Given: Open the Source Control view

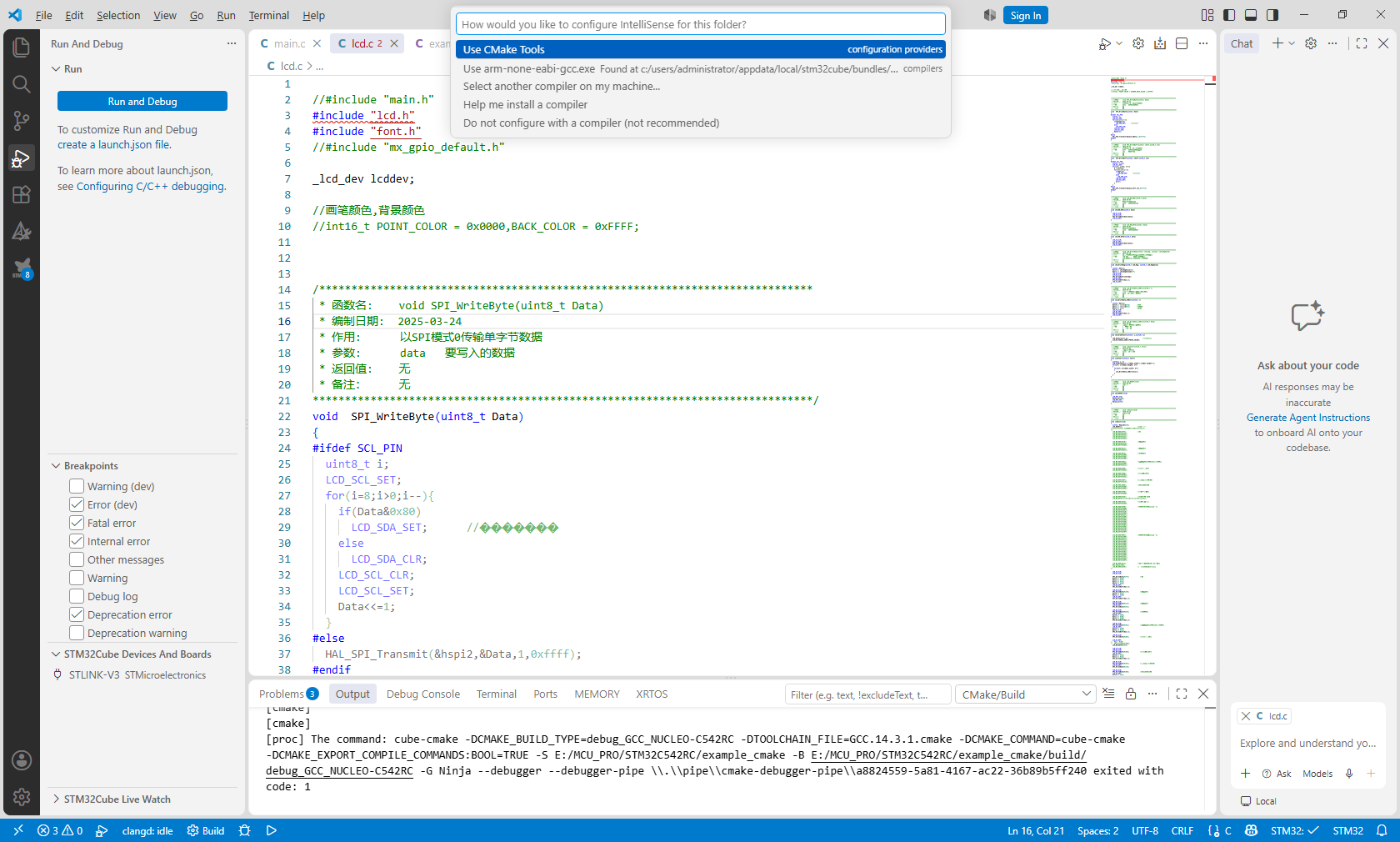Looking at the screenshot, I should click(x=22, y=121).
